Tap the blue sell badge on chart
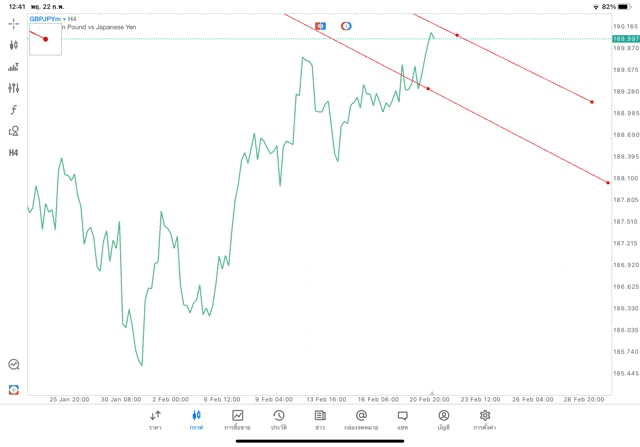The width and height of the screenshot is (640, 447). point(320,25)
